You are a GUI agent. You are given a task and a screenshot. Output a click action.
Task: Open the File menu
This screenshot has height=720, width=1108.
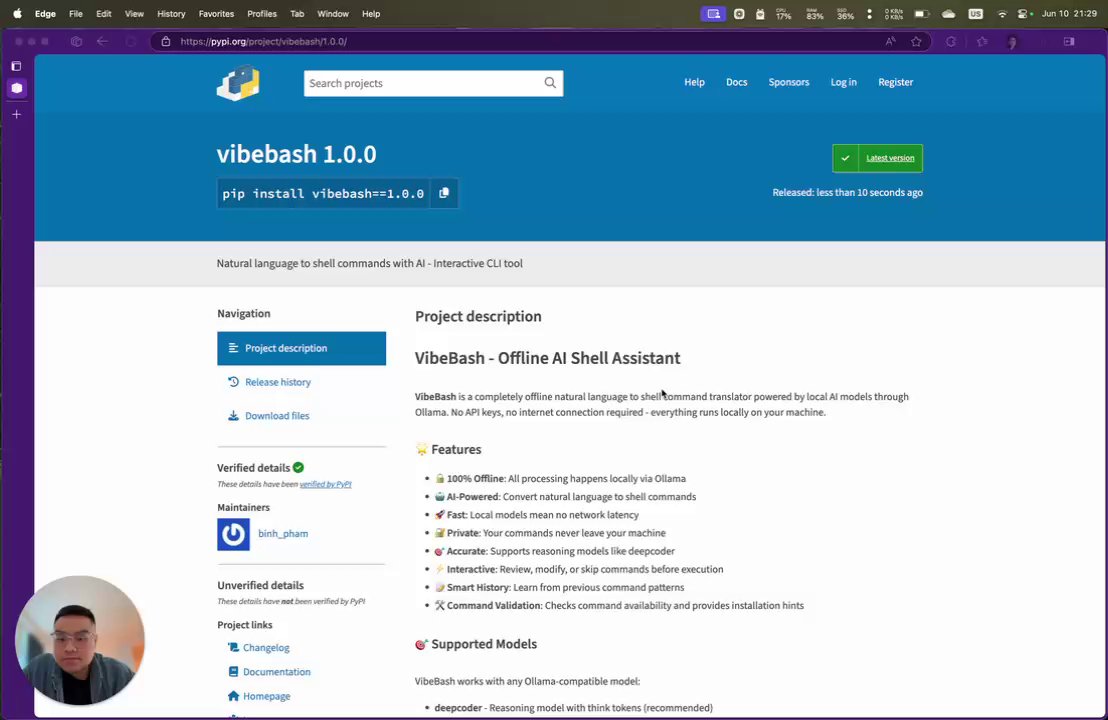76,13
